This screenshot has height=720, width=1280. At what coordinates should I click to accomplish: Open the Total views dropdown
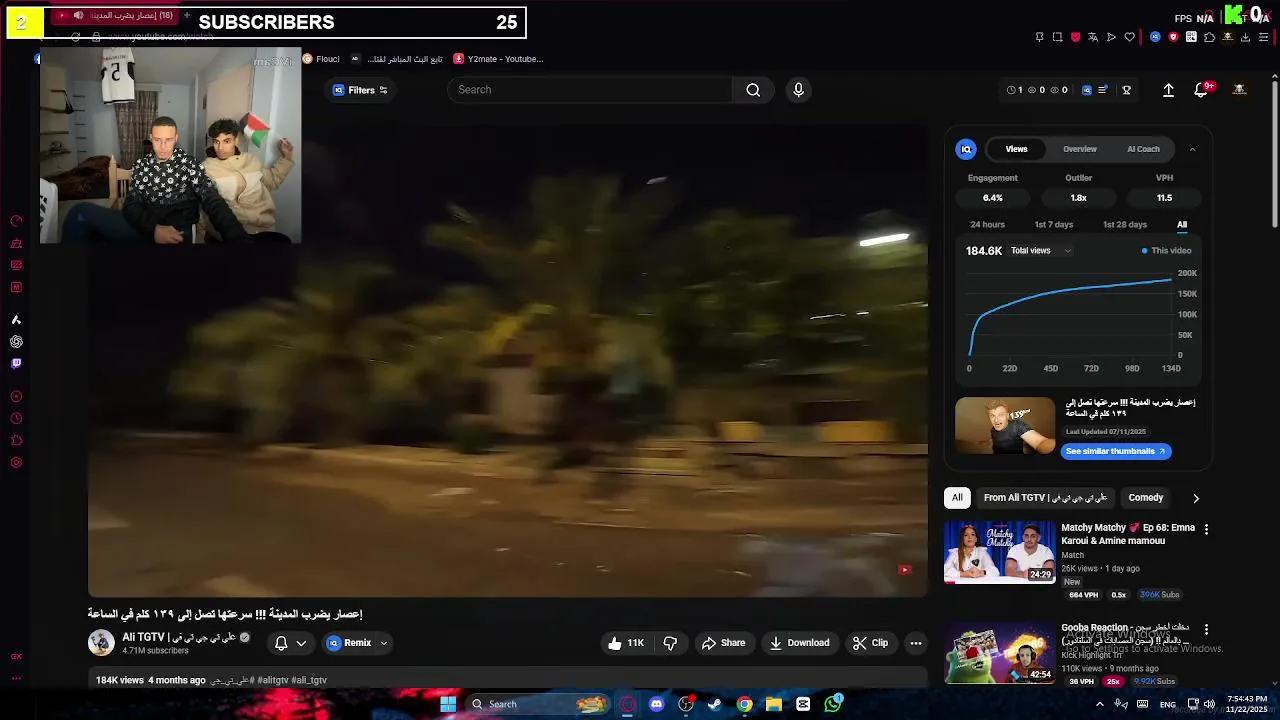click(x=1041, y=251)
